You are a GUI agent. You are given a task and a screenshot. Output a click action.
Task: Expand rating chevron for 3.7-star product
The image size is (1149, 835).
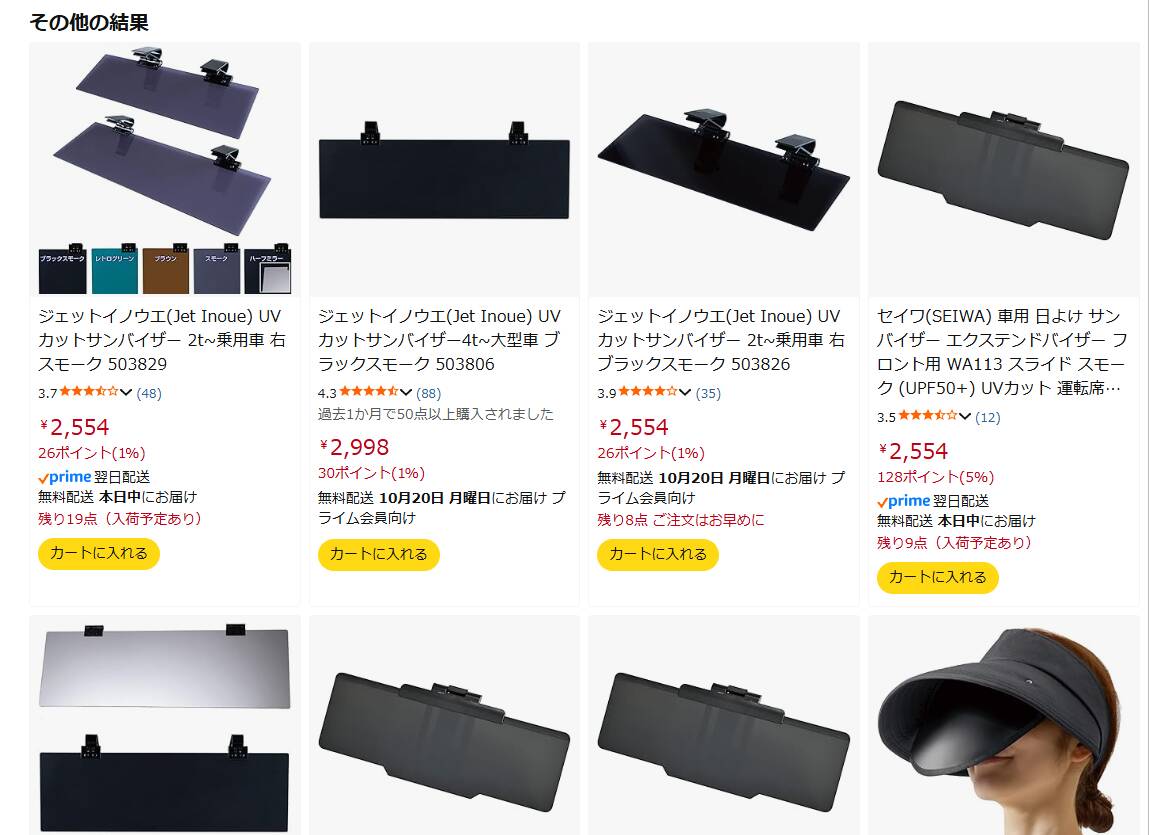(126, 393)
